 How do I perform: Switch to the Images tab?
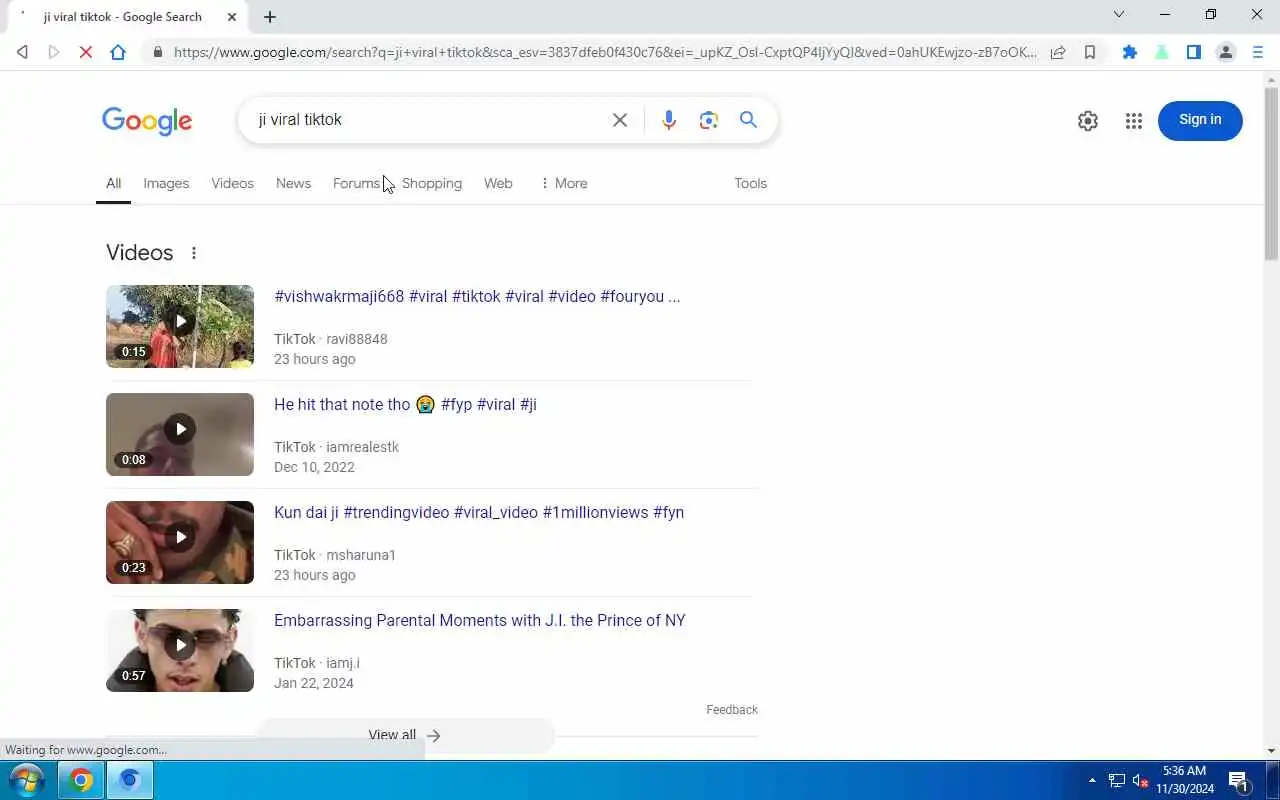click(166, 183)
